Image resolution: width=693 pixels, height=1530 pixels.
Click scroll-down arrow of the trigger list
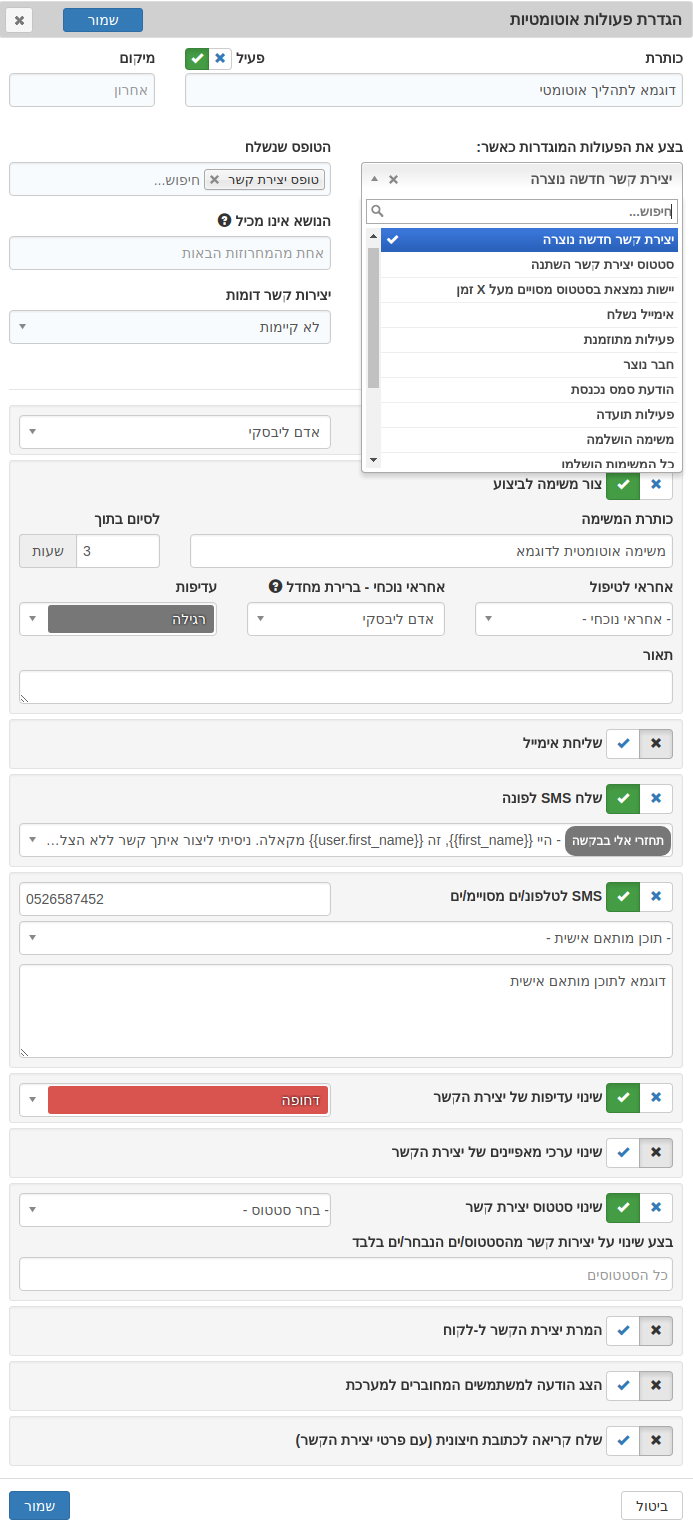(x=374, y=460)
